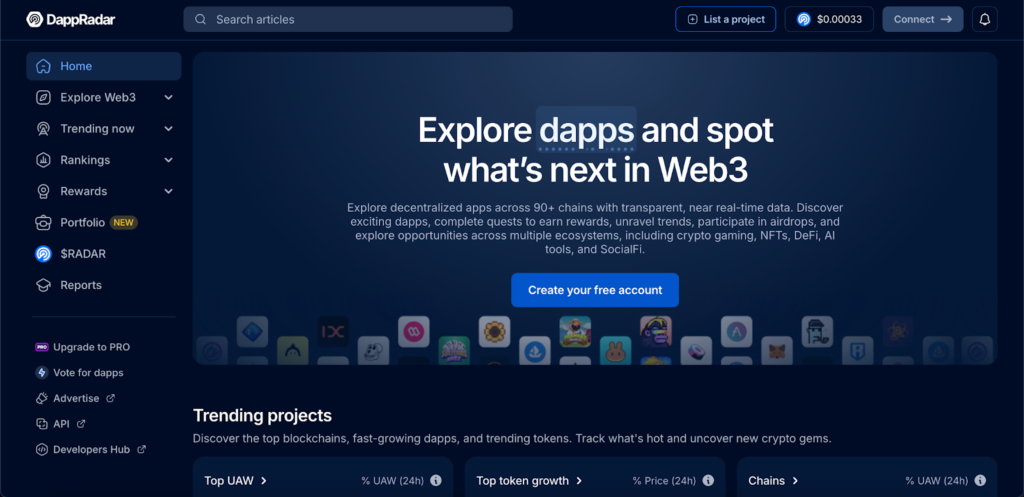Click Create your free account button
1024x497 pixels.
[595, 290]
